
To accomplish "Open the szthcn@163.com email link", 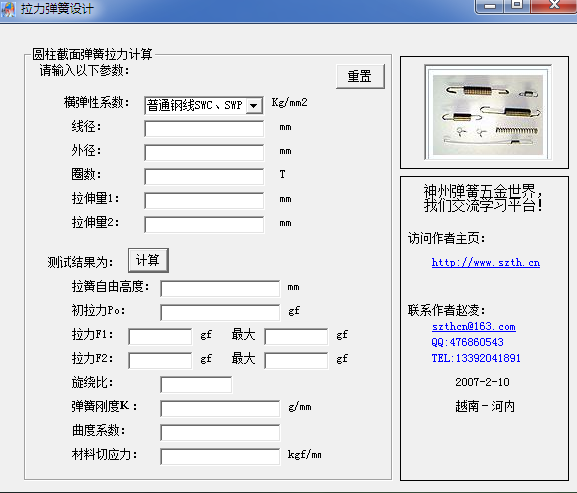I will [x=474, y=326].
